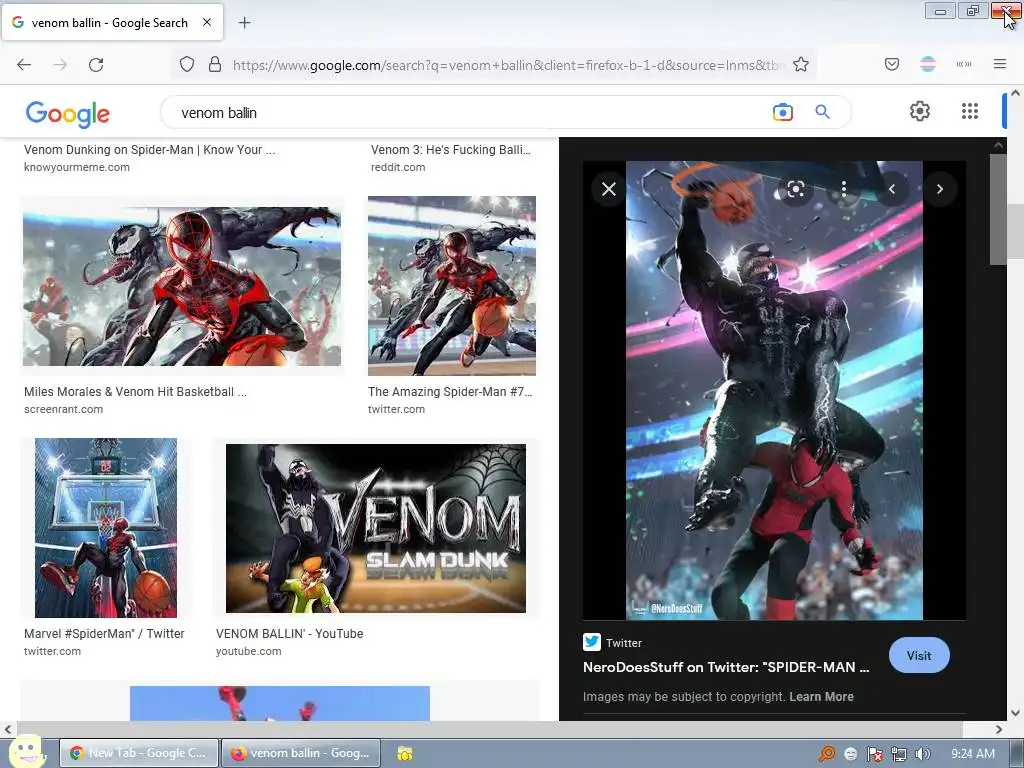Viewport: 1024px width, 768px height.
Task: Click the horizontal scrollbar right arrow
Action: [999, 729]
